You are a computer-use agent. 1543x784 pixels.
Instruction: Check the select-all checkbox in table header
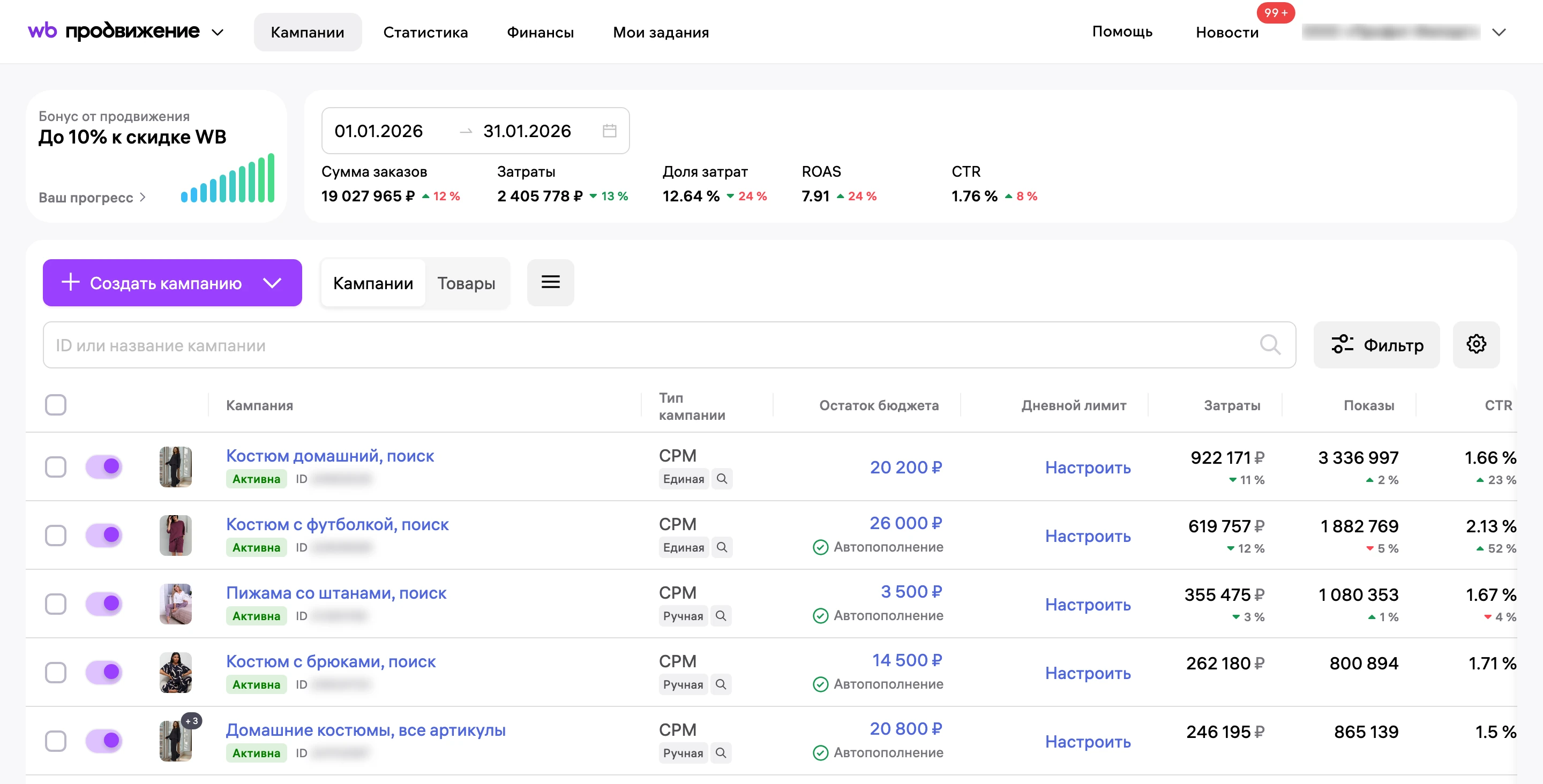point(56,405)
